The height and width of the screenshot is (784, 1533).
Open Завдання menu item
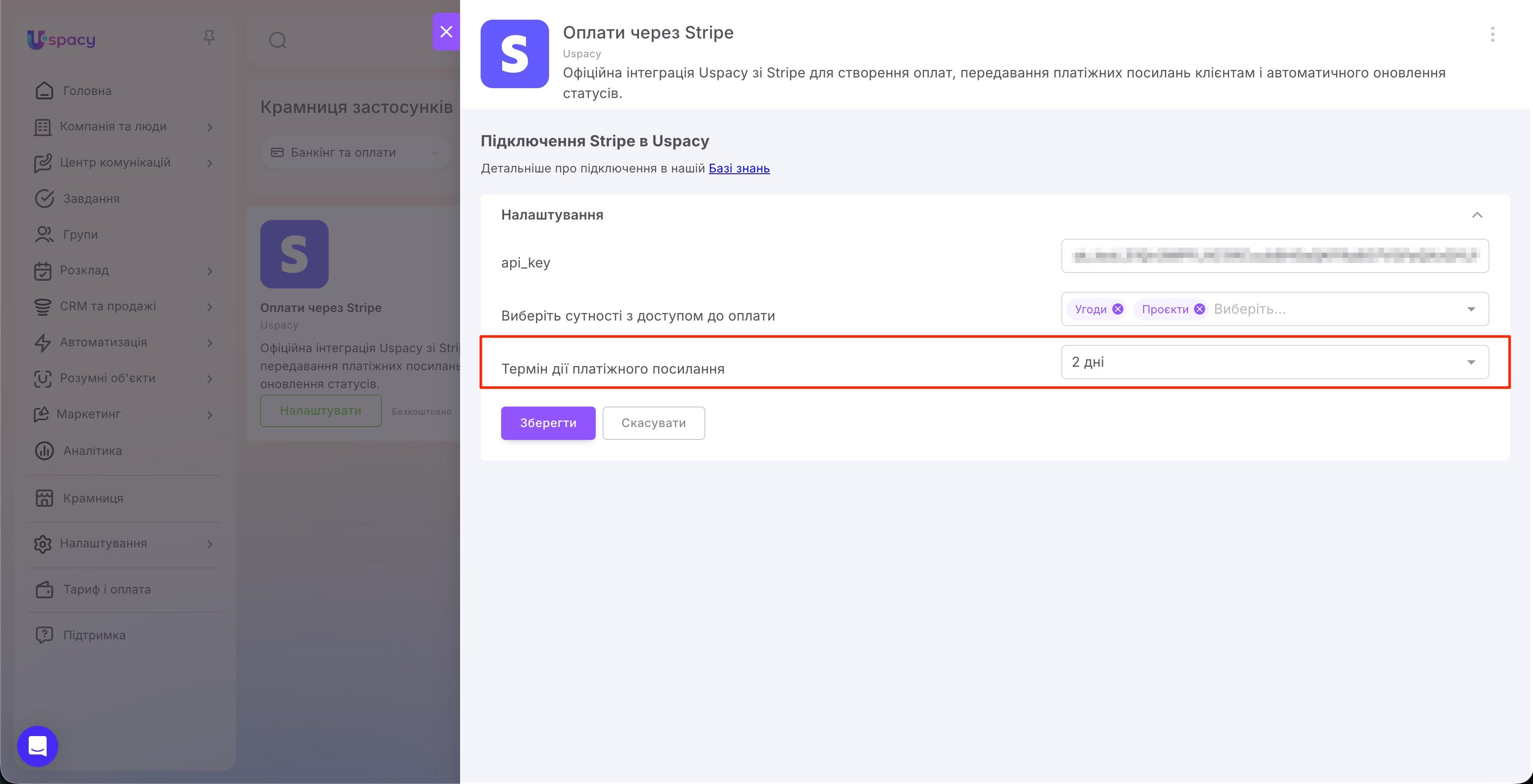[x=92, y=199]
